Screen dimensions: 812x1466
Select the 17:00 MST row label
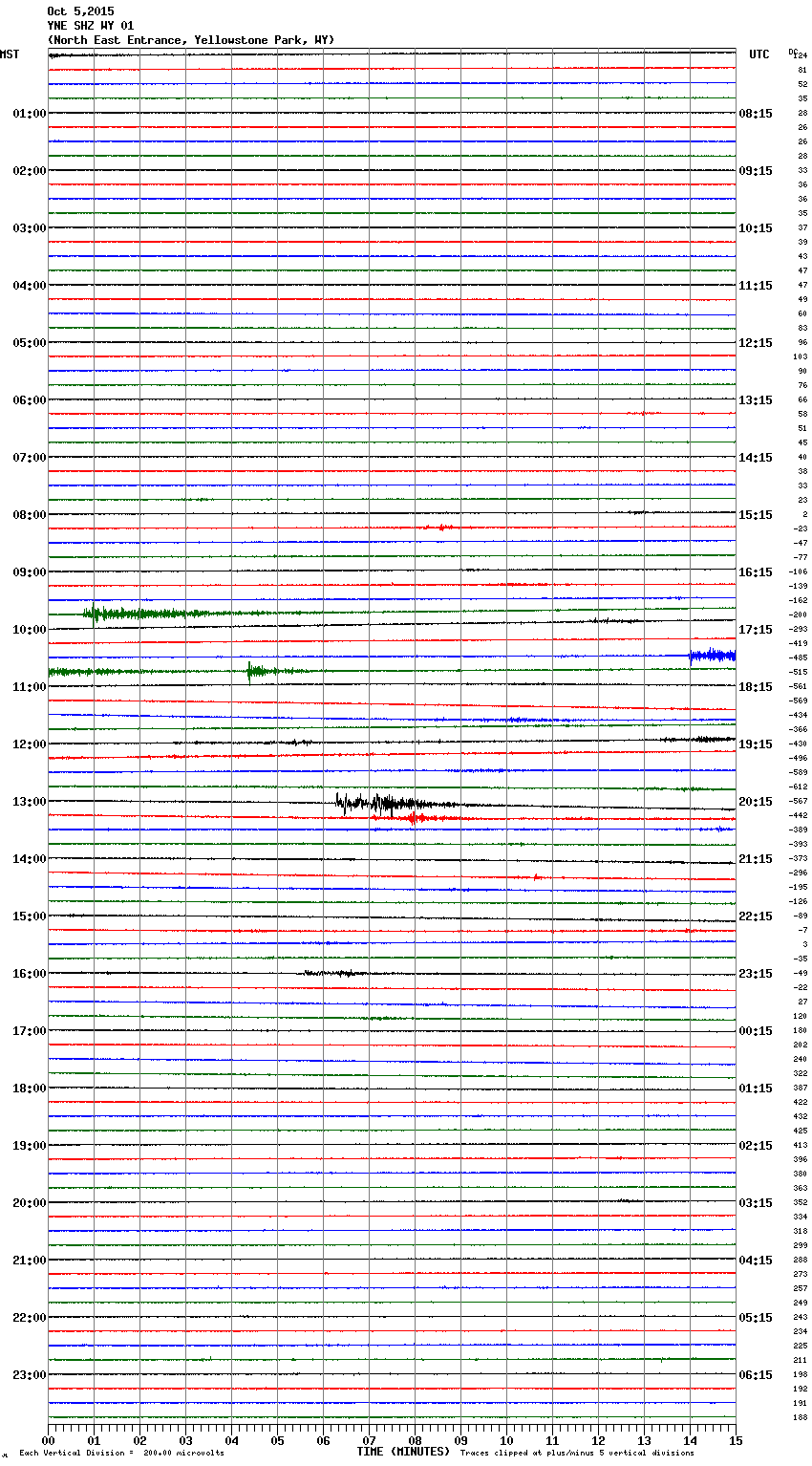coord(30,1031)
